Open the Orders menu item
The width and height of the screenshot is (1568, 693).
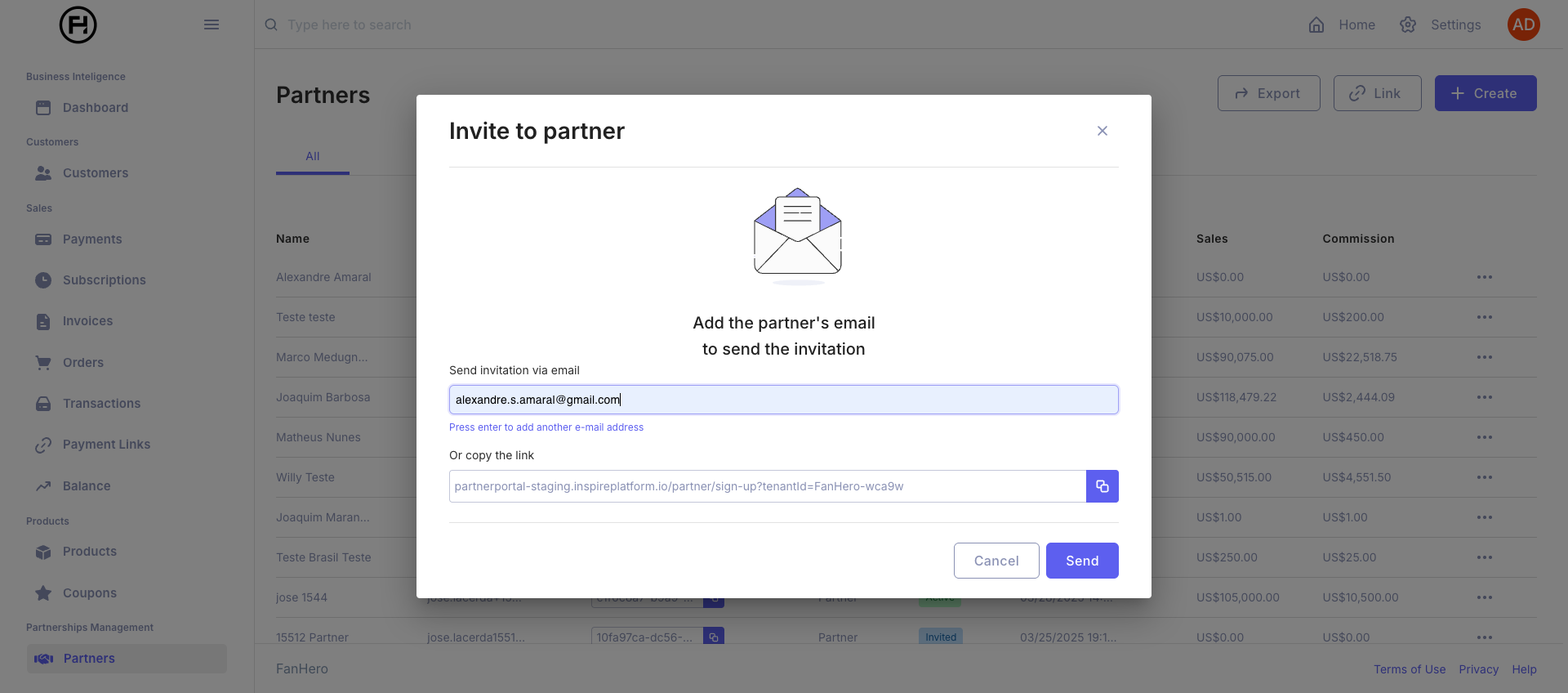[x=83, y=363]
